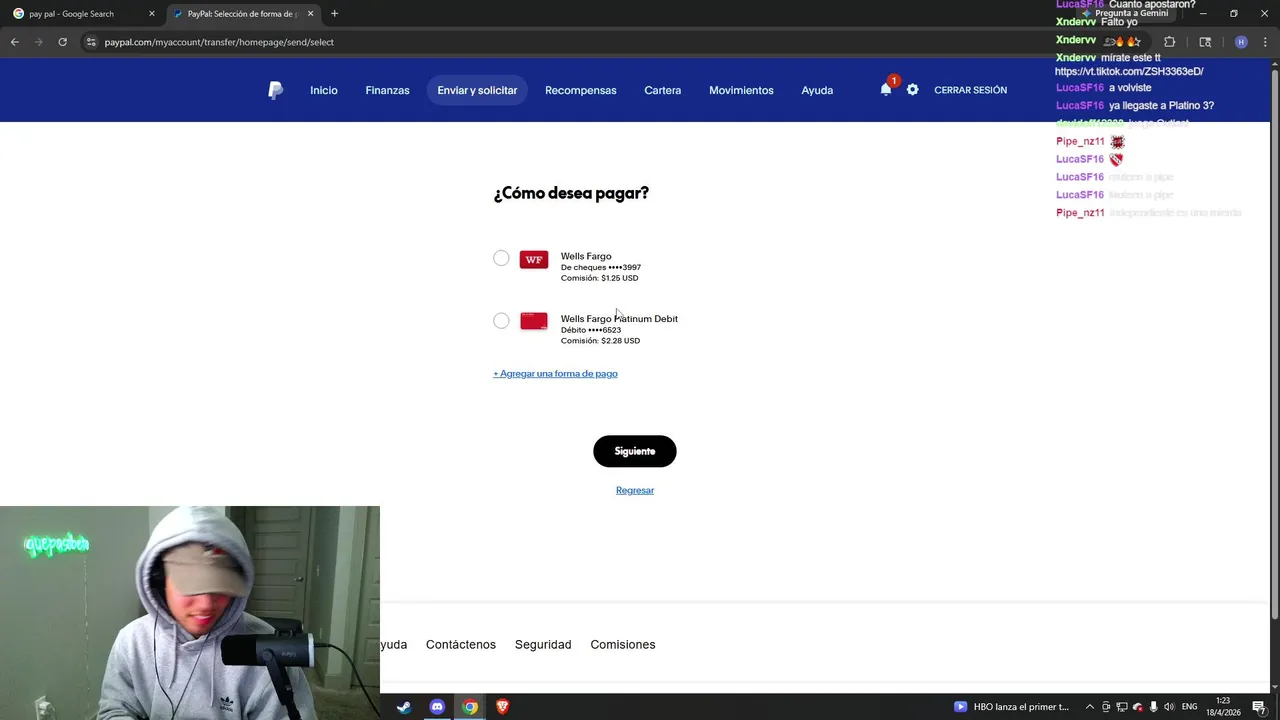
Task: View site information icon in address bar
Action: [91, 42]
